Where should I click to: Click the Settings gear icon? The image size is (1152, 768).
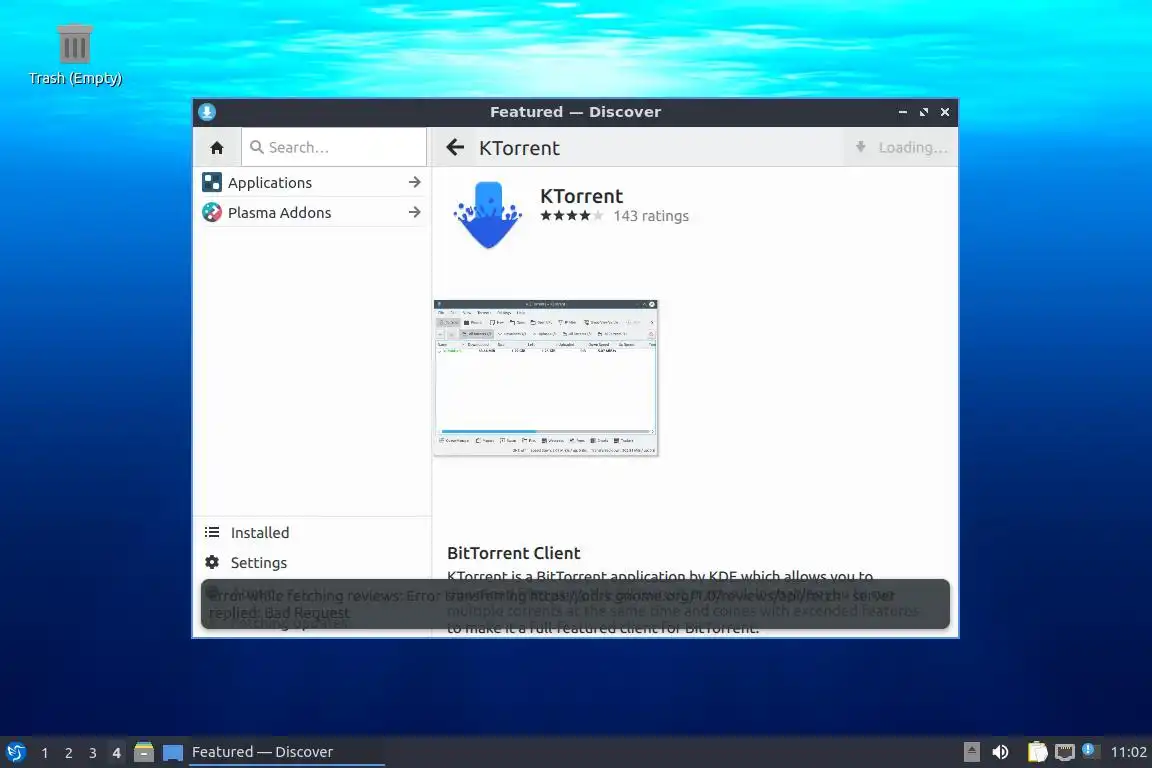coord(212,563)
